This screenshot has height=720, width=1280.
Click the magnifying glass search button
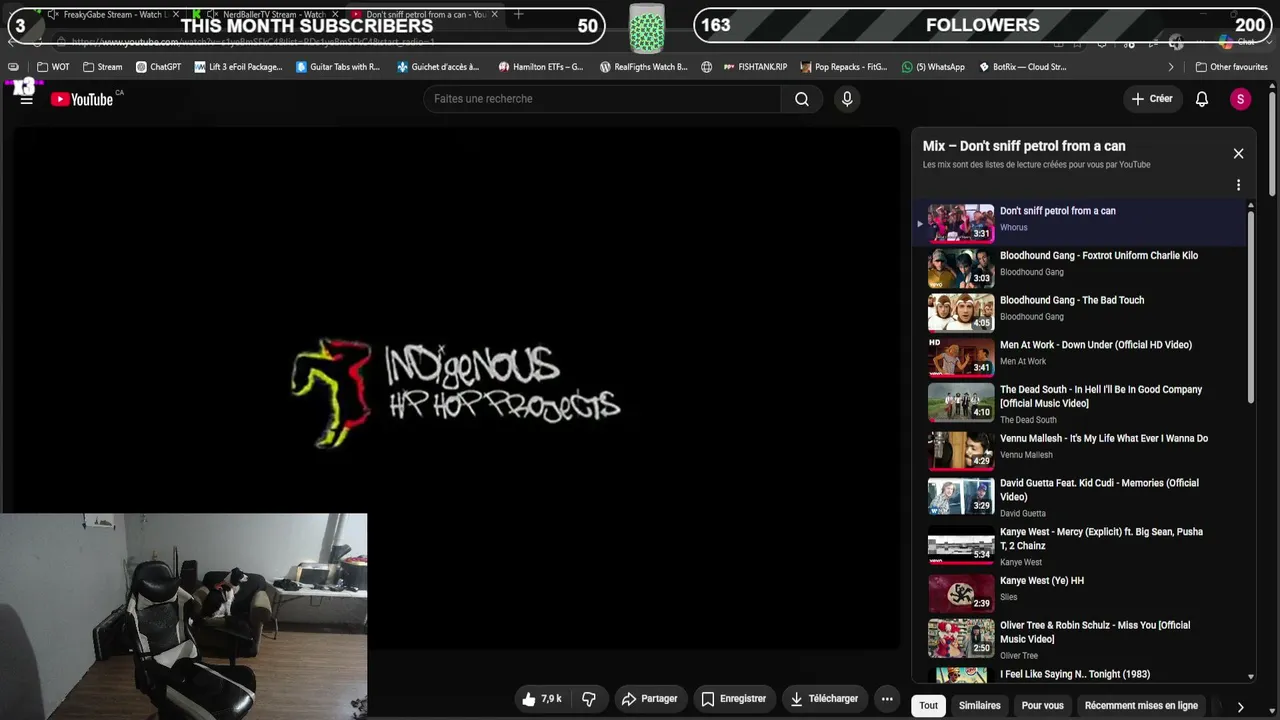pos(802,99)
